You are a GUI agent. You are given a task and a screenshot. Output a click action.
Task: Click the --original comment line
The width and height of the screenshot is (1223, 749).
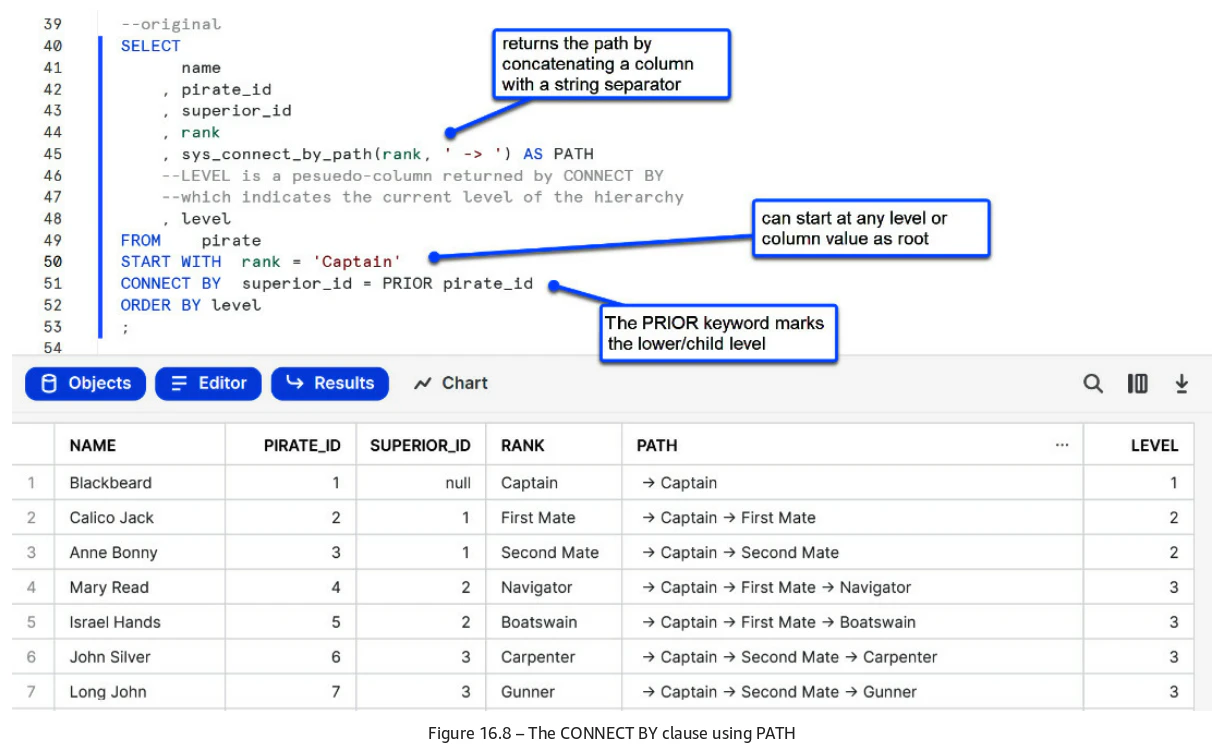coord(171,24)
